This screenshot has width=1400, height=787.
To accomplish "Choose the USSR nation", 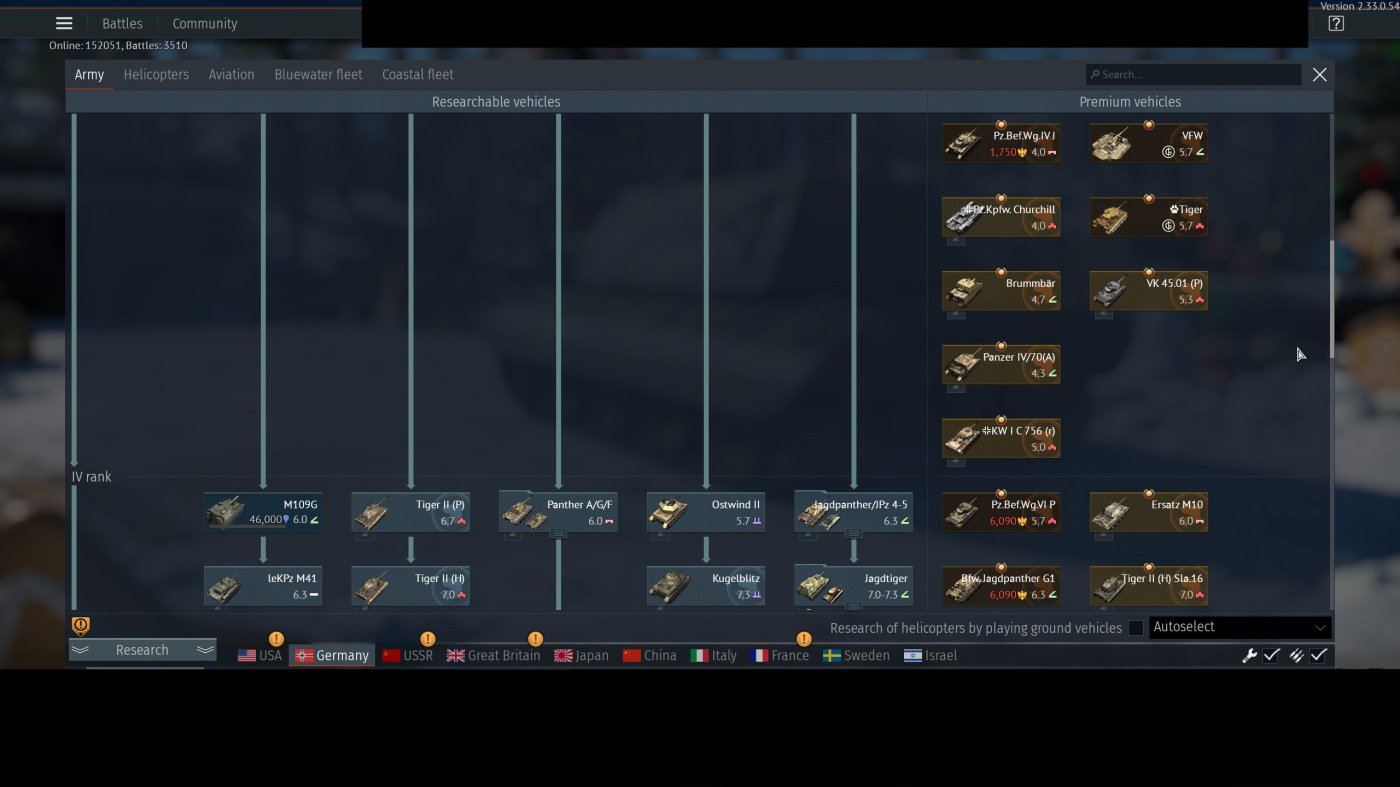I will pyautogui.click(x=407, y=656).
